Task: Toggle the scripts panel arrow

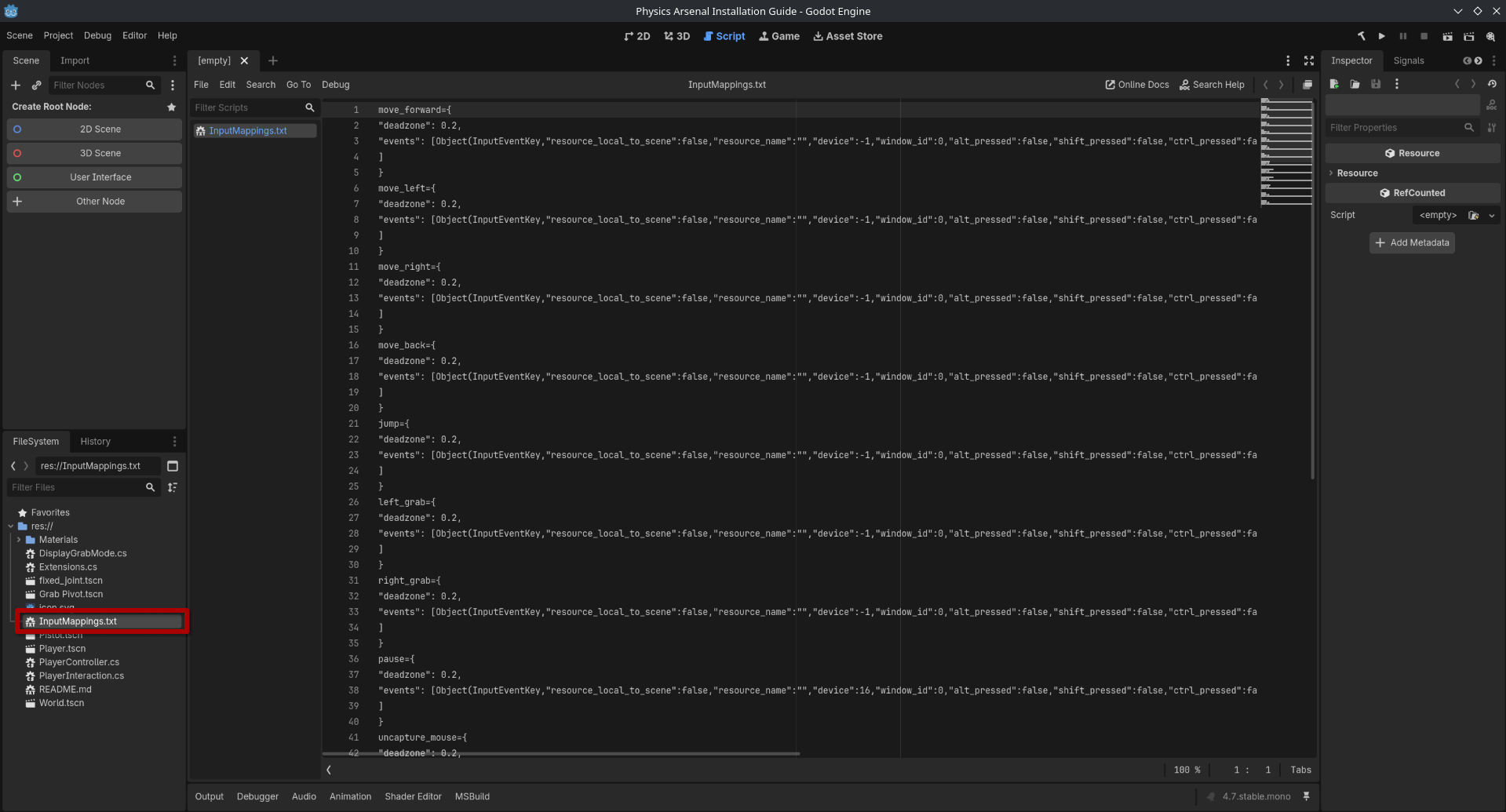Action: pos(329,770)
